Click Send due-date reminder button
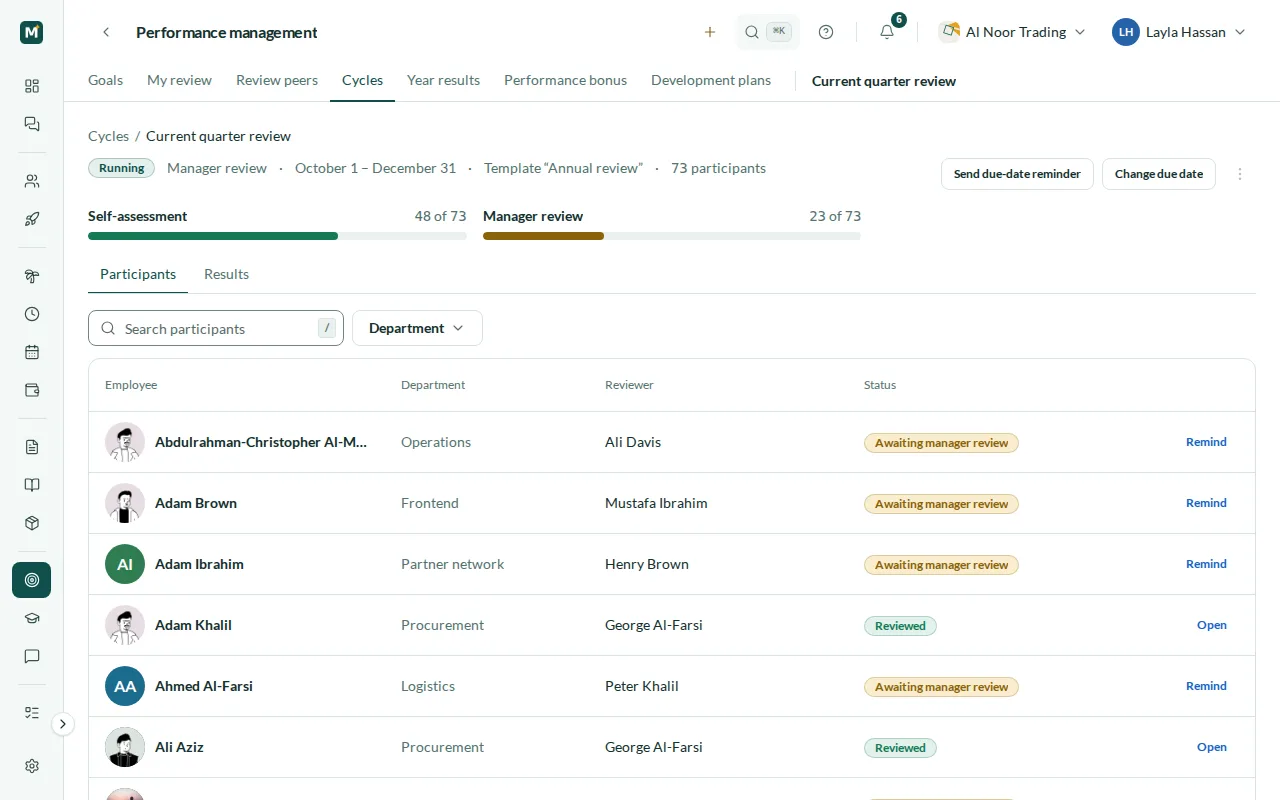Screen dimensions: 1280x800 (x=1017, y=174)
